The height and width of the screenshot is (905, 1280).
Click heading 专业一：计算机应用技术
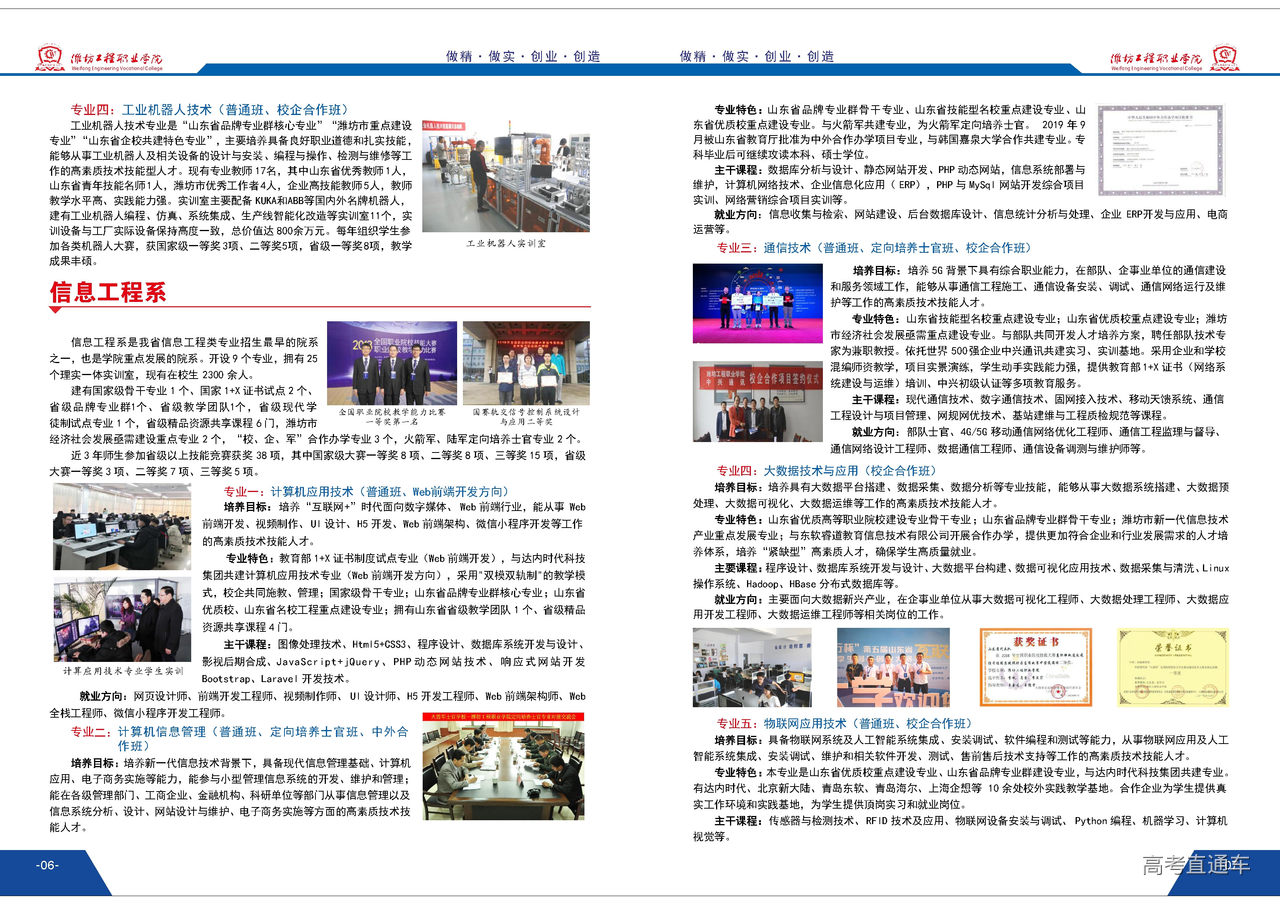365,491
